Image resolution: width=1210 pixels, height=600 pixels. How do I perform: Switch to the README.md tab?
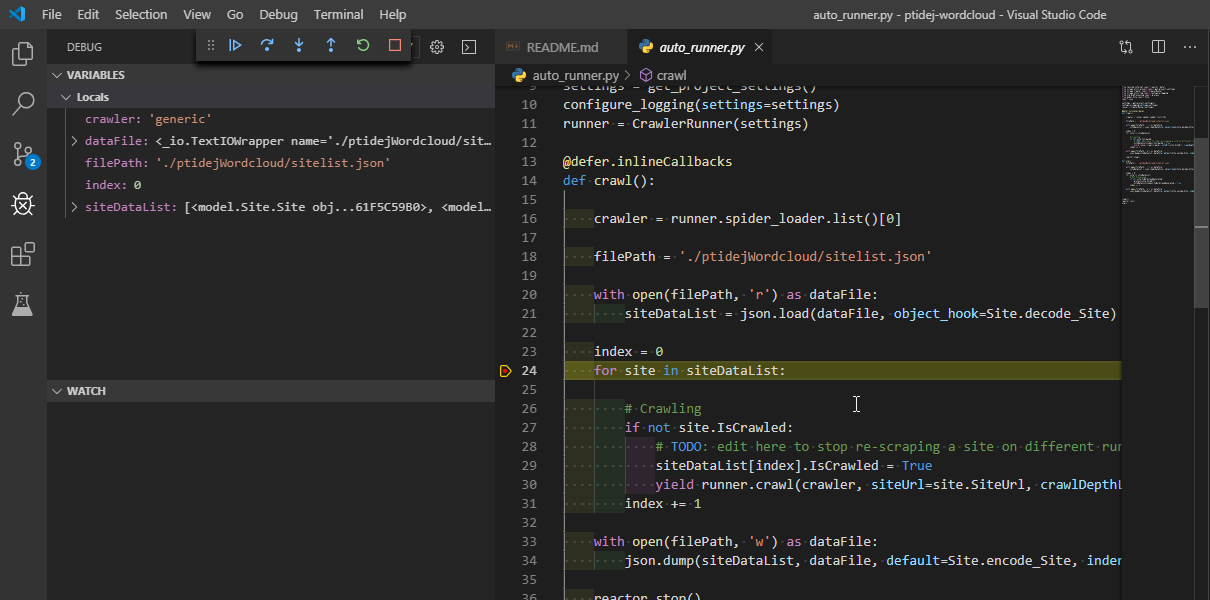point(563,47)
